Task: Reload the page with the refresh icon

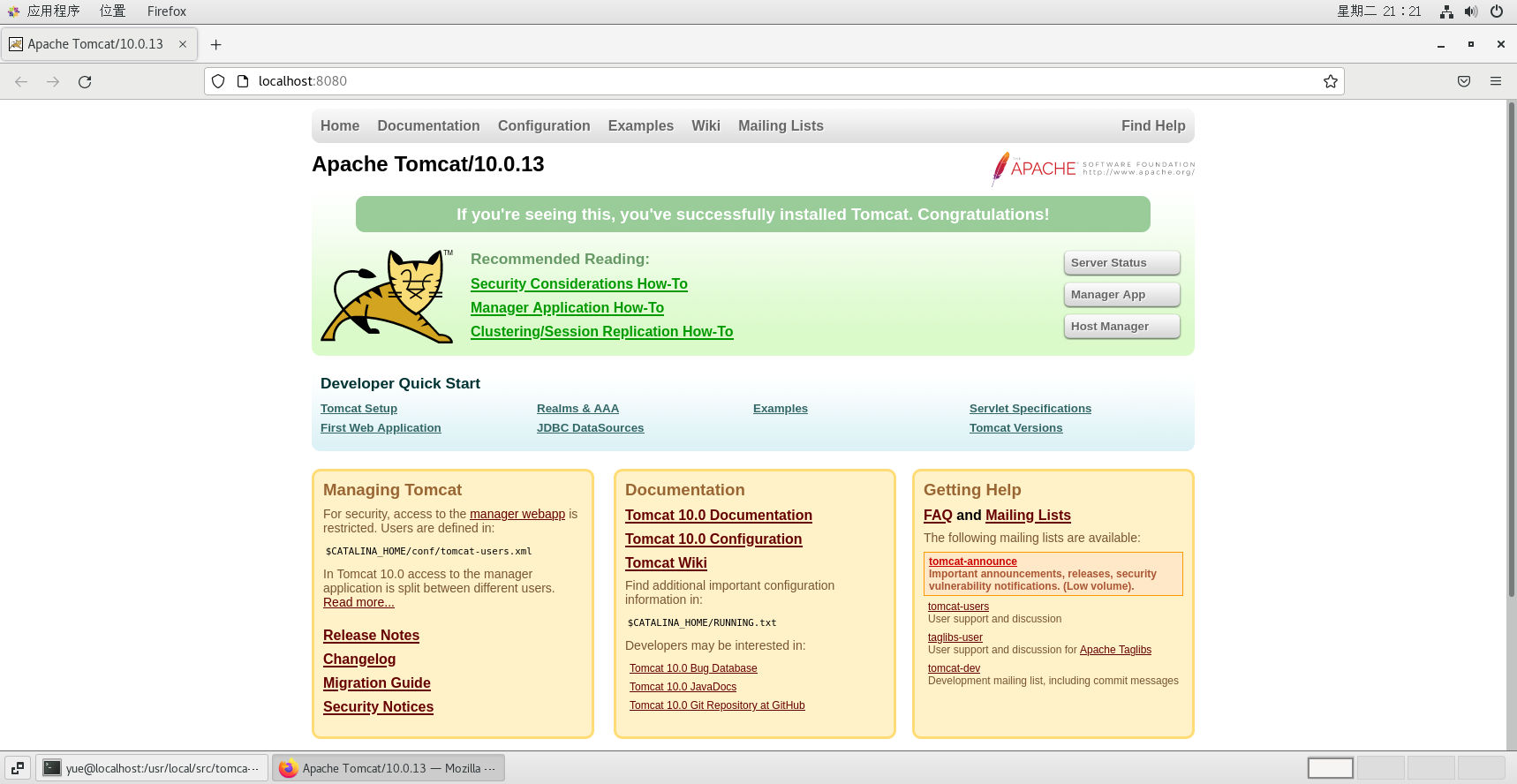Action: pos(85,81)
